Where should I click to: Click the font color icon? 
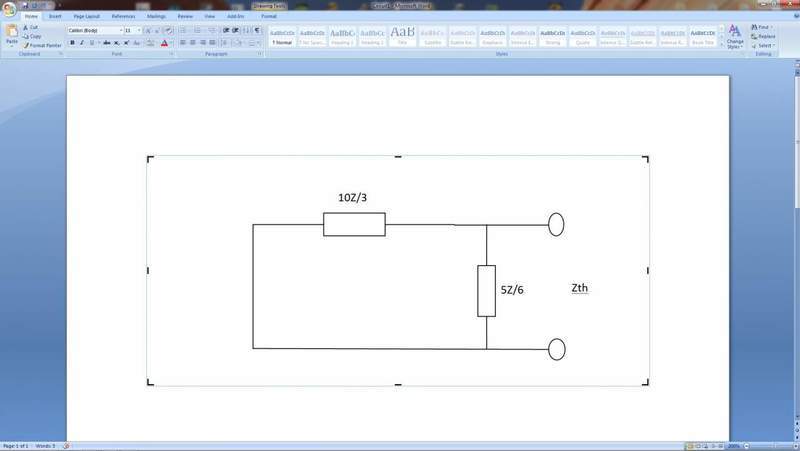click(x=164, y=44)
